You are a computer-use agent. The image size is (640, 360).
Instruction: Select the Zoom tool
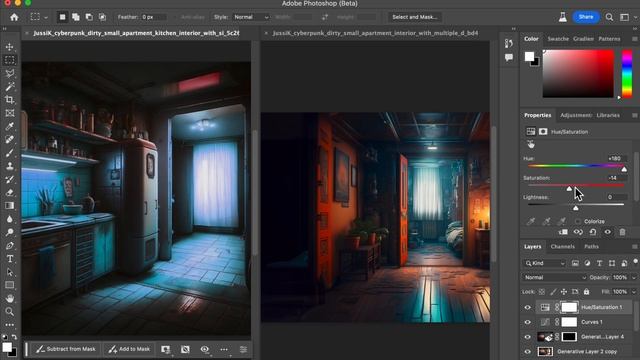(10, 311)
